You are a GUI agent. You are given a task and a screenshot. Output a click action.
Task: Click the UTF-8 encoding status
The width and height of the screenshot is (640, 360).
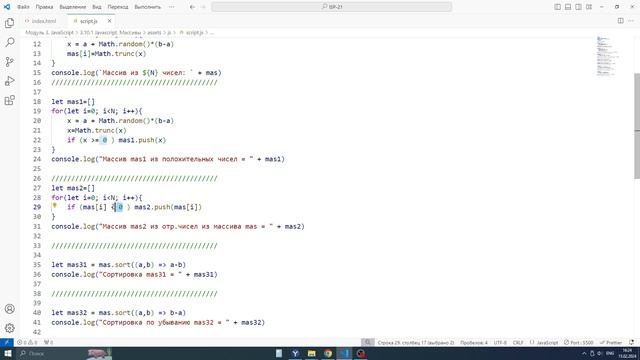[500, 342]
